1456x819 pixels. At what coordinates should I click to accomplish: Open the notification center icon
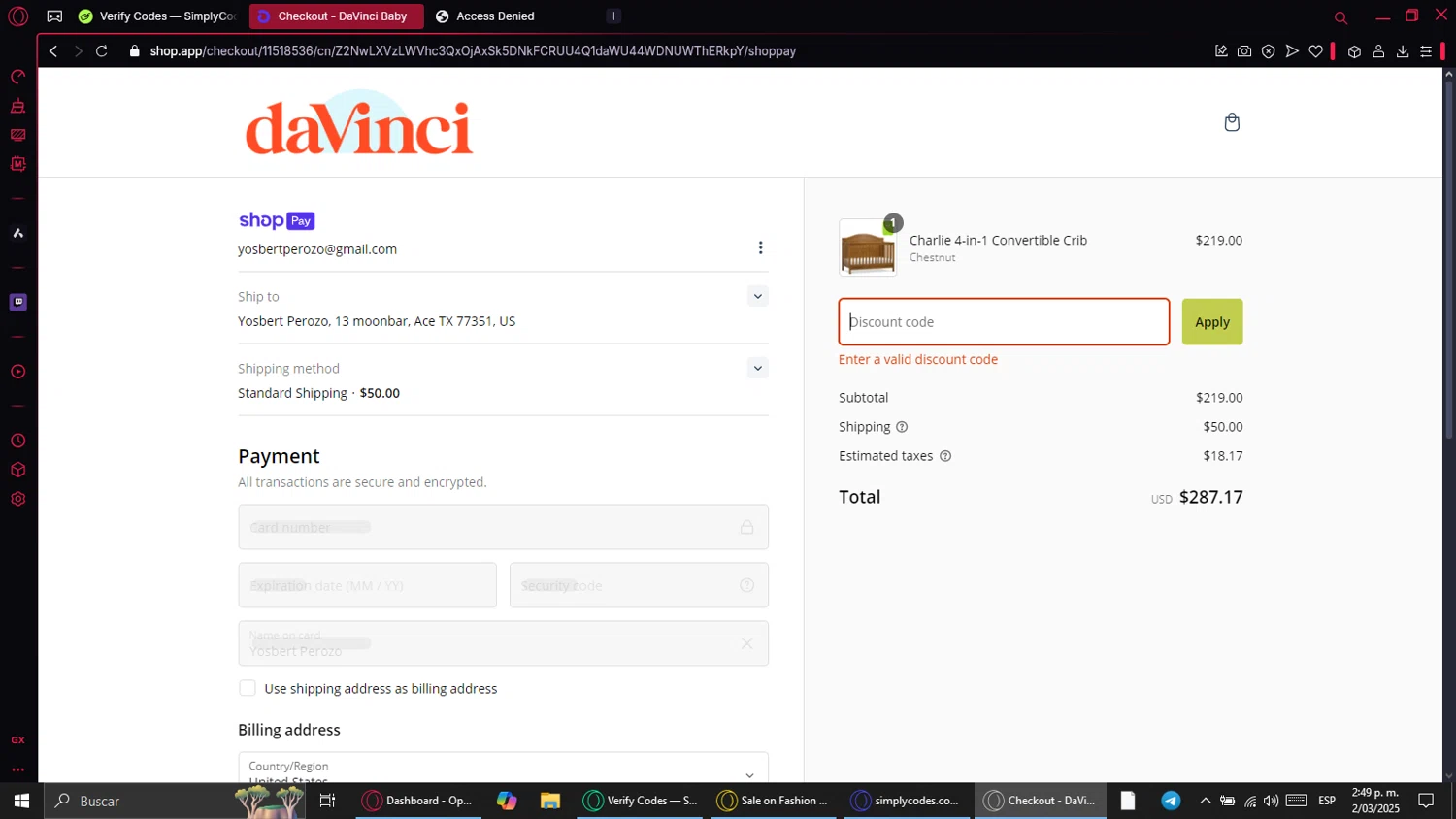pos(1426,801)
